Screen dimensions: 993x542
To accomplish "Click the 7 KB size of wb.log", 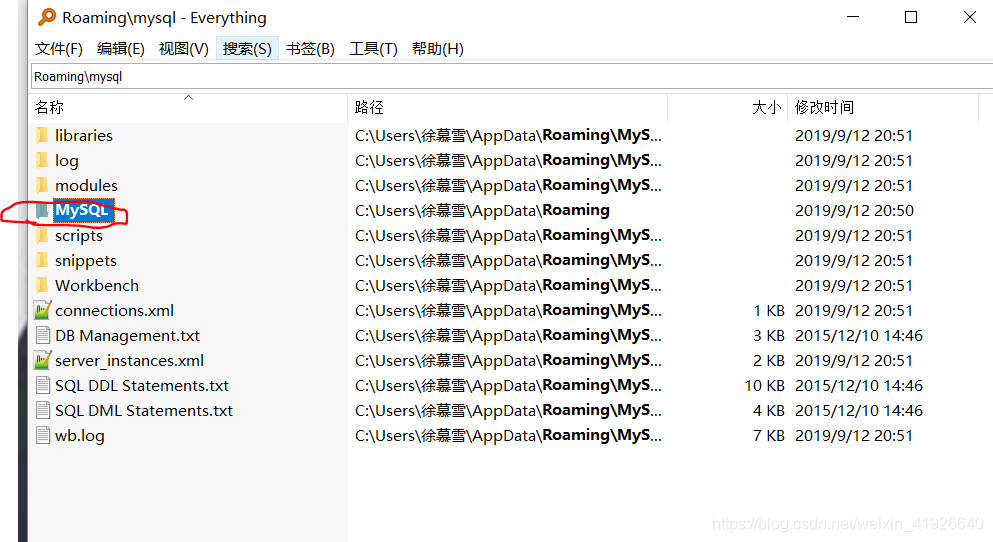I will coord(769,436).
